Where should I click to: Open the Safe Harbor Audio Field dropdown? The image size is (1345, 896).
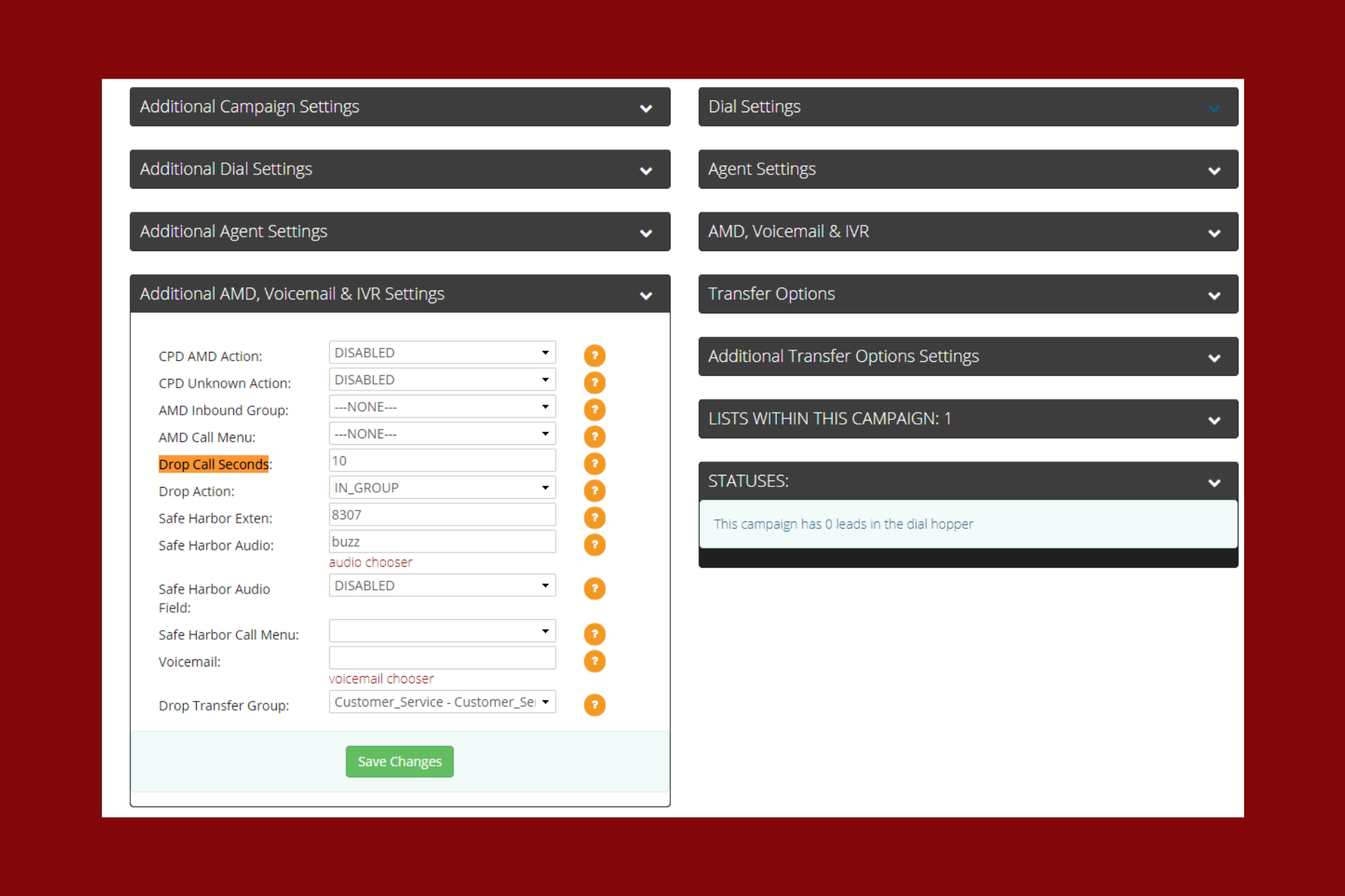coord(441,586)
